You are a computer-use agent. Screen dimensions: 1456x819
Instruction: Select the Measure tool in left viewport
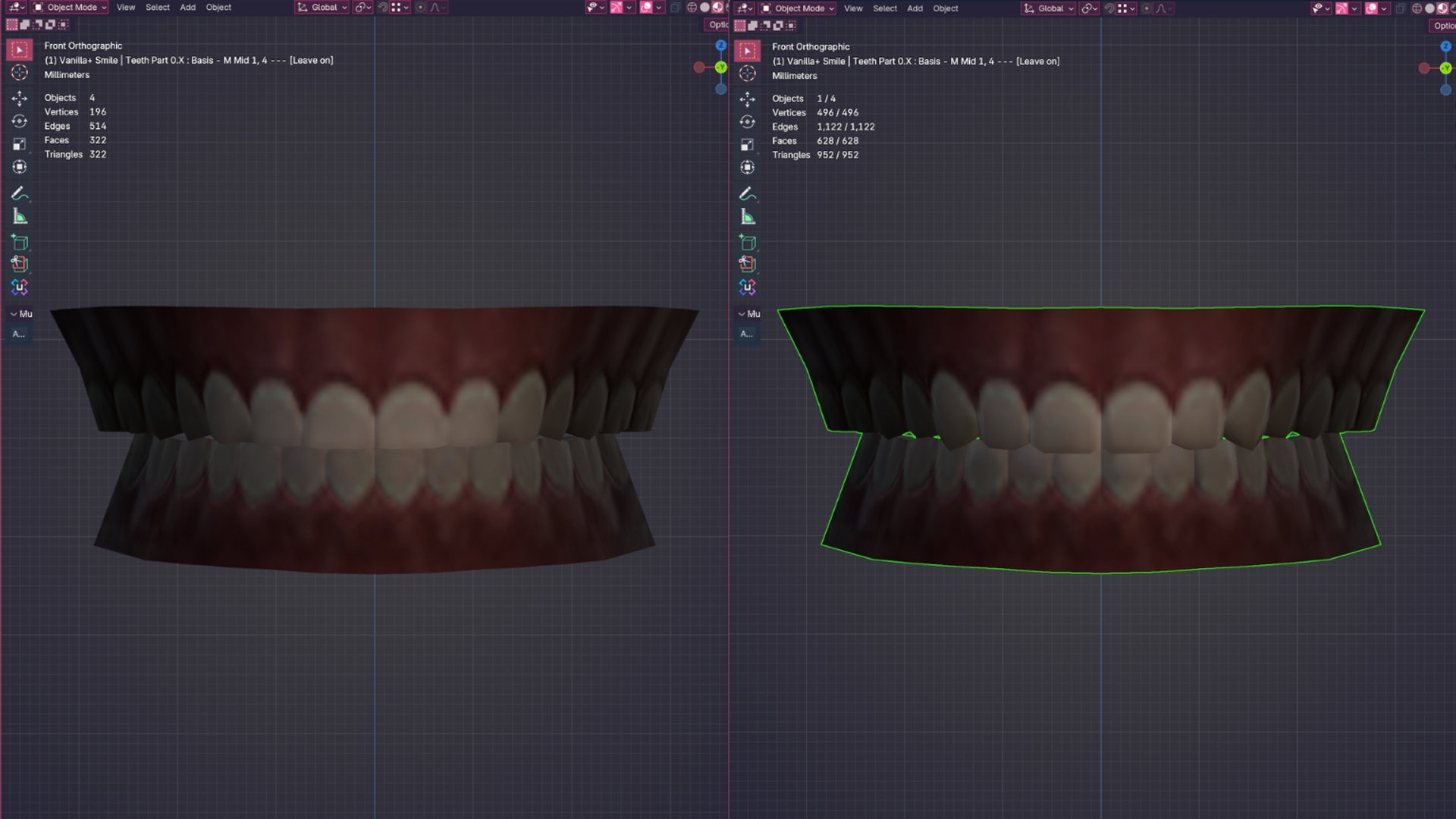pos(20,217)
